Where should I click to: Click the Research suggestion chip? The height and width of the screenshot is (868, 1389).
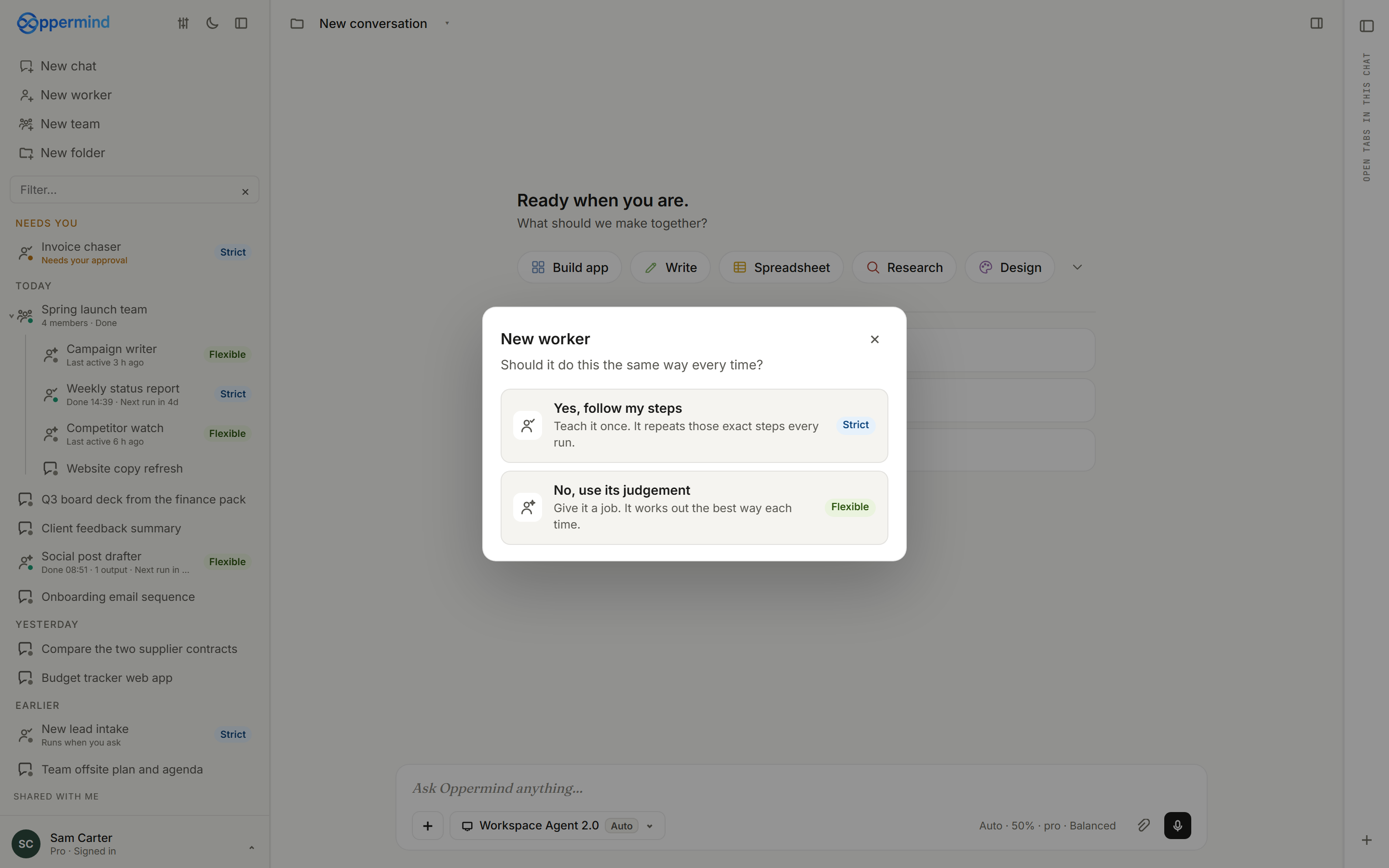[x=904, y=268]
